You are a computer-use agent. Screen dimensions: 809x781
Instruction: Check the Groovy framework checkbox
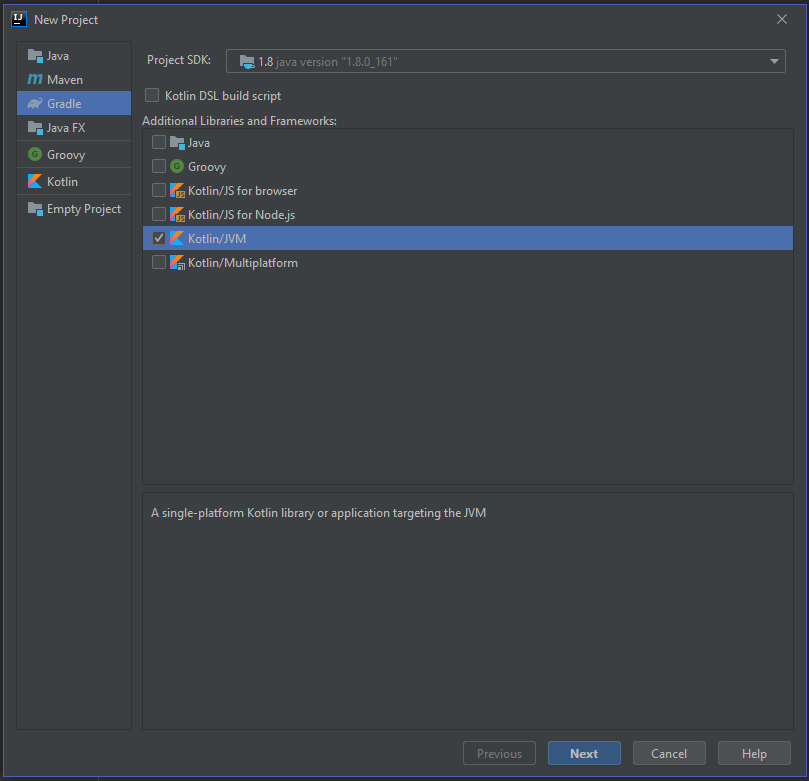[x=159, y=166]
